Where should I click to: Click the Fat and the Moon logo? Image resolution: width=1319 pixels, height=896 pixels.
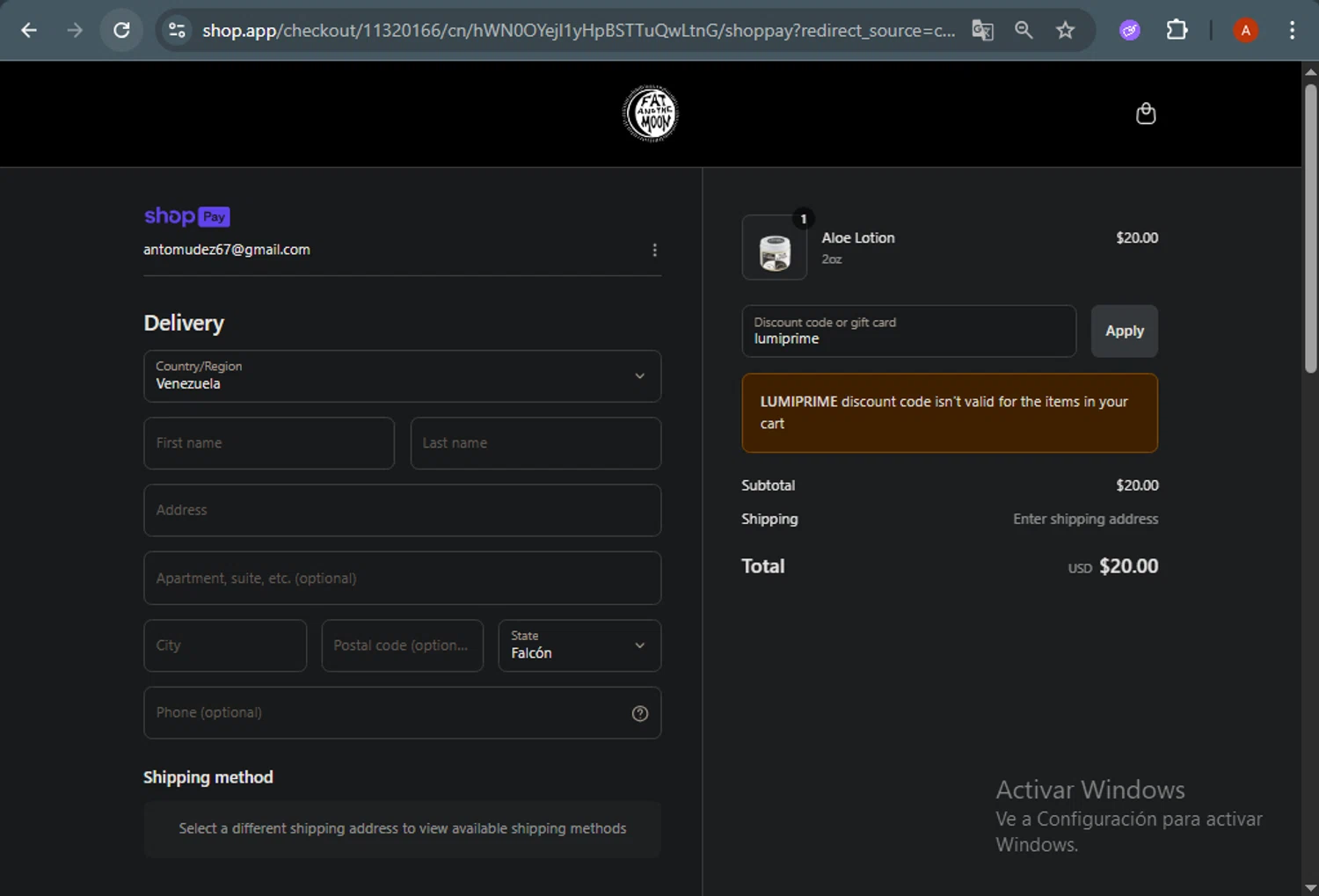(651, 113)
